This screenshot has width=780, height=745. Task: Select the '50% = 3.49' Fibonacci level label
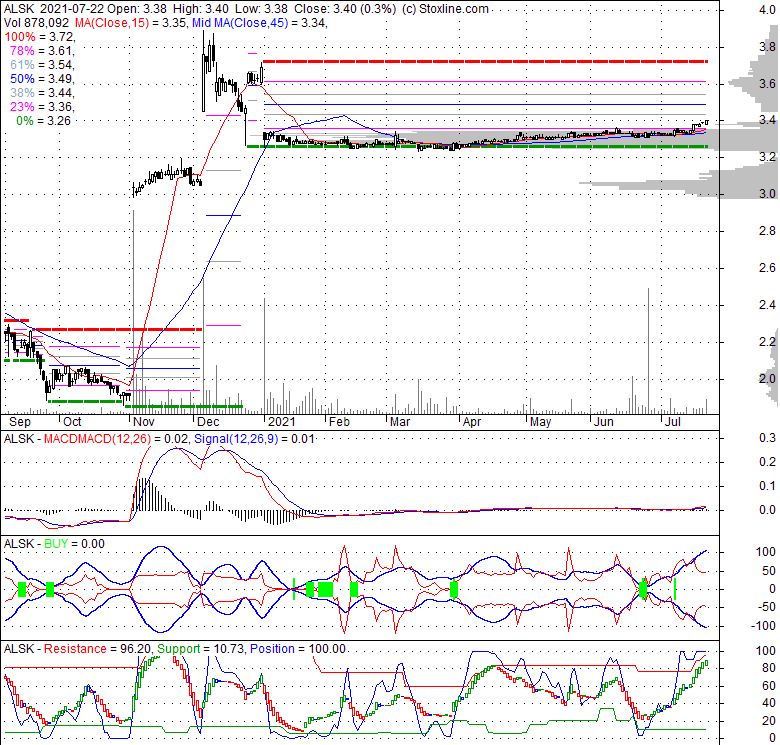click(x=42, y=79)
